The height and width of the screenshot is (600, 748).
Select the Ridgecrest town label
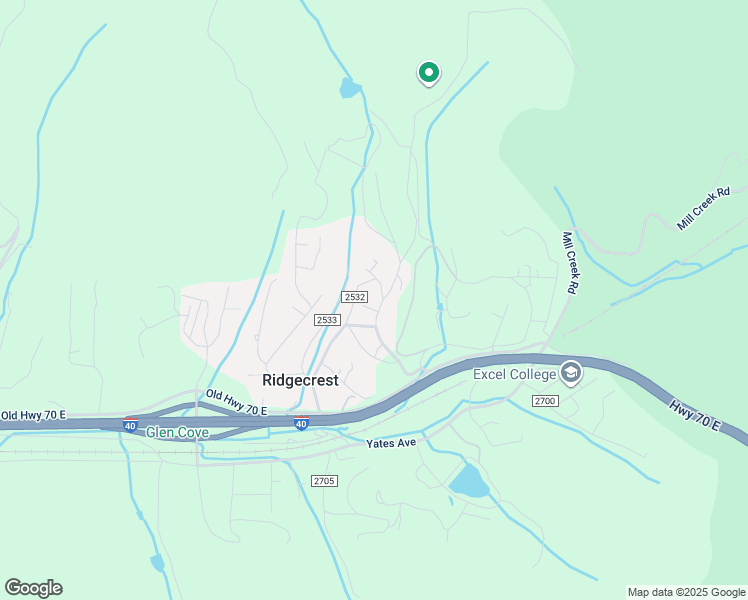point(301,380)
